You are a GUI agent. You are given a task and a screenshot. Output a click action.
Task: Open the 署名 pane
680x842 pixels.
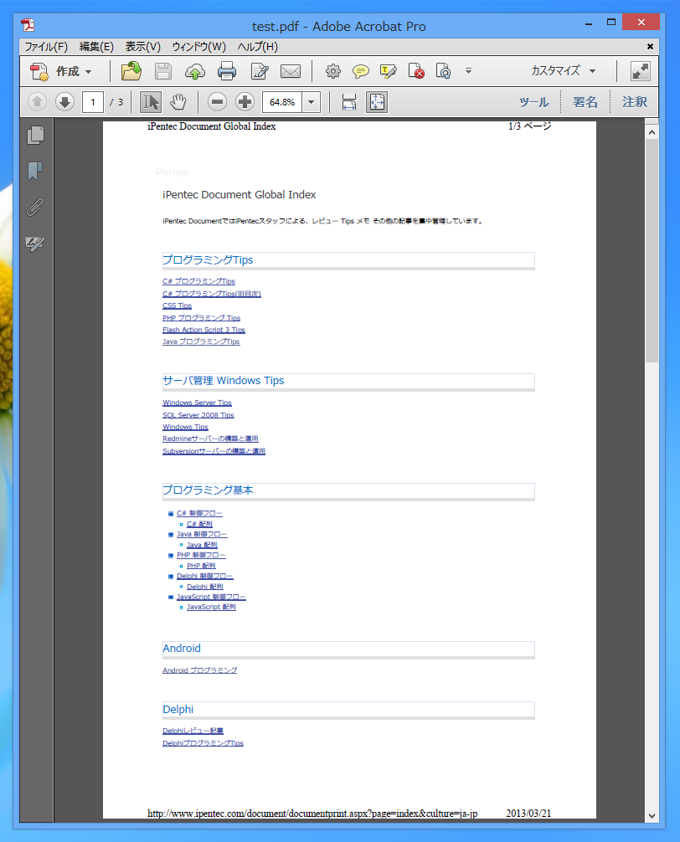(x=585, y=102)
